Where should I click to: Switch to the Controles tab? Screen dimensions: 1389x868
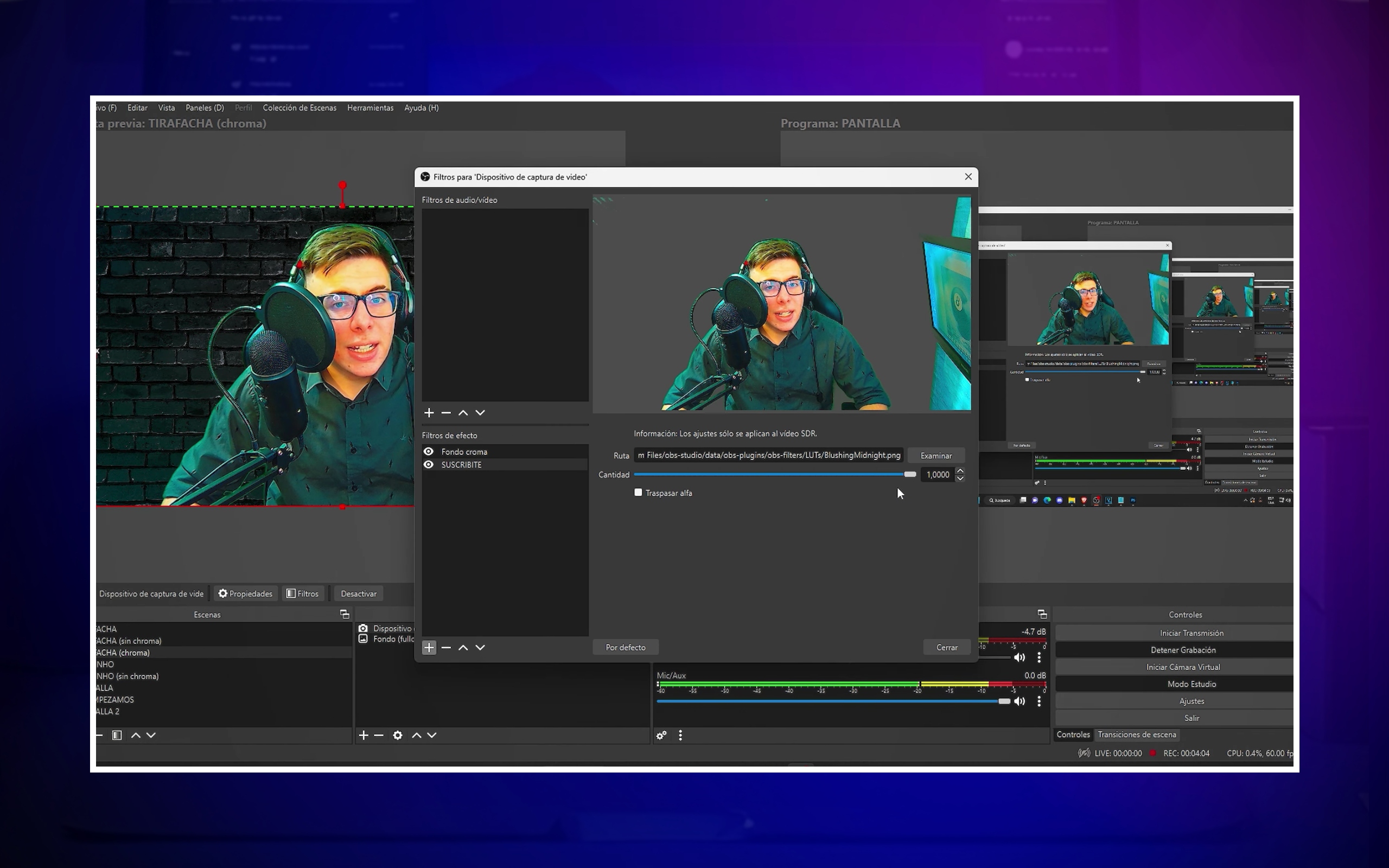pyautogui.click(x=1073, y=735)
